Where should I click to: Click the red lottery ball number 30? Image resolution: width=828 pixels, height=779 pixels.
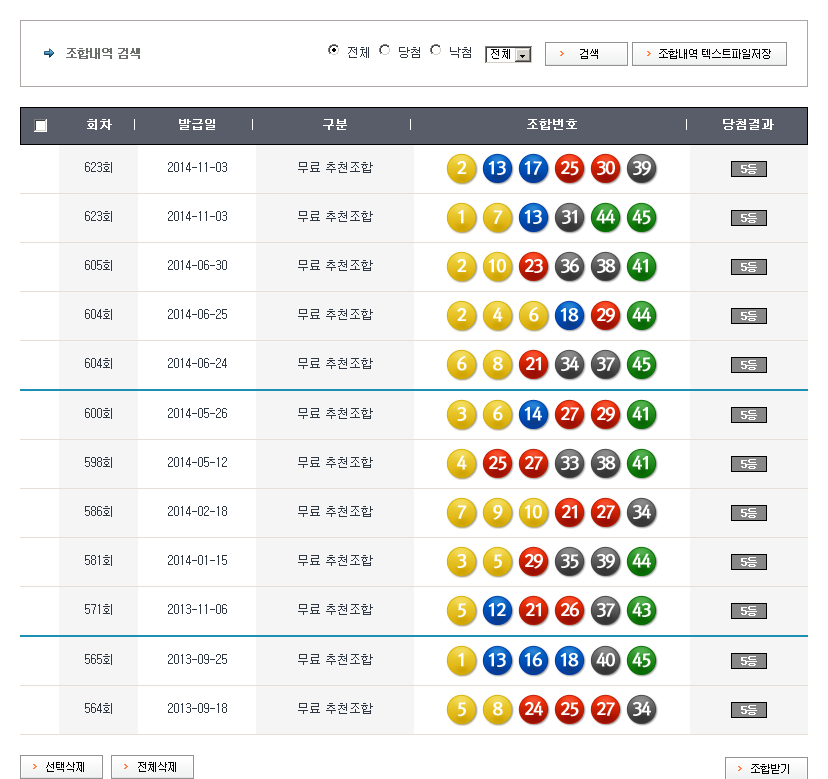605,169
